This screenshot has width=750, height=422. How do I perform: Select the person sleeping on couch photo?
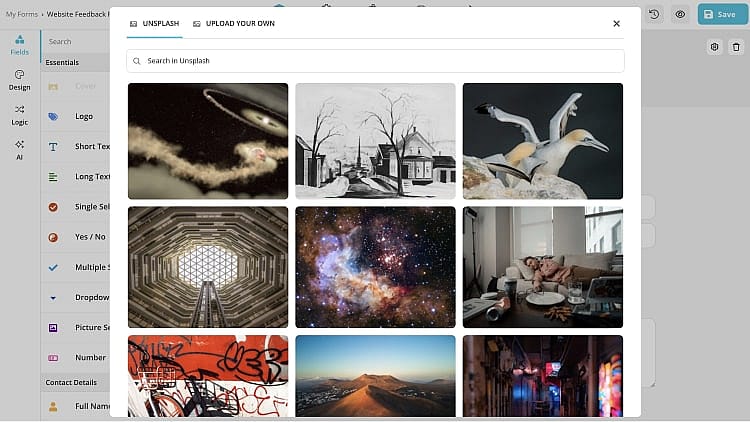[543, 267]
